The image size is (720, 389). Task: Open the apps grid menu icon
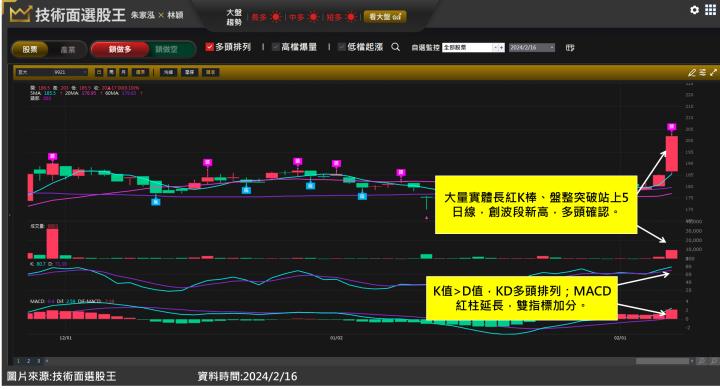pyautogui.click(x=710, y=10)
